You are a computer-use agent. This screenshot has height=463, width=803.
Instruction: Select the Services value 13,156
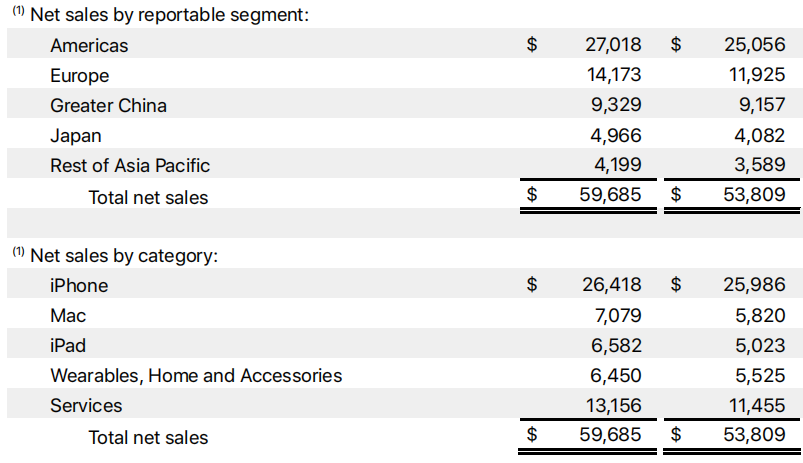pyautogui.click(x=610, y=405)
